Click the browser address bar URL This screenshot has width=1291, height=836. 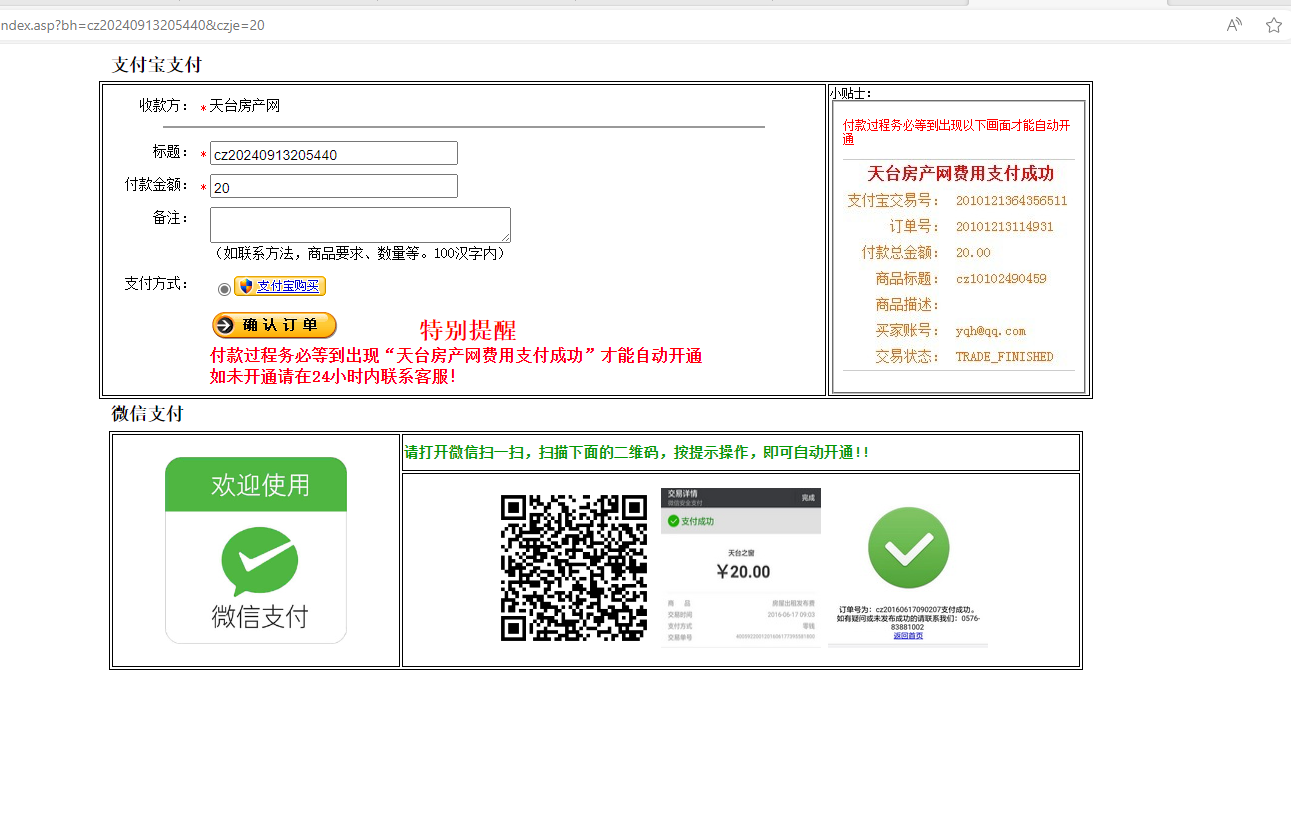coord(132,25)
